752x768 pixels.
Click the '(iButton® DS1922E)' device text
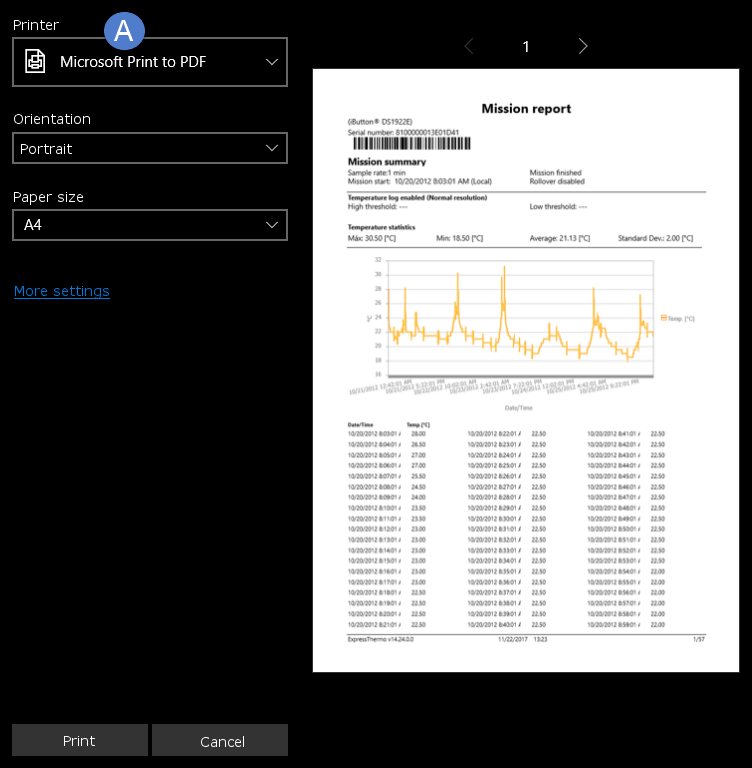(x=380, y=121)
